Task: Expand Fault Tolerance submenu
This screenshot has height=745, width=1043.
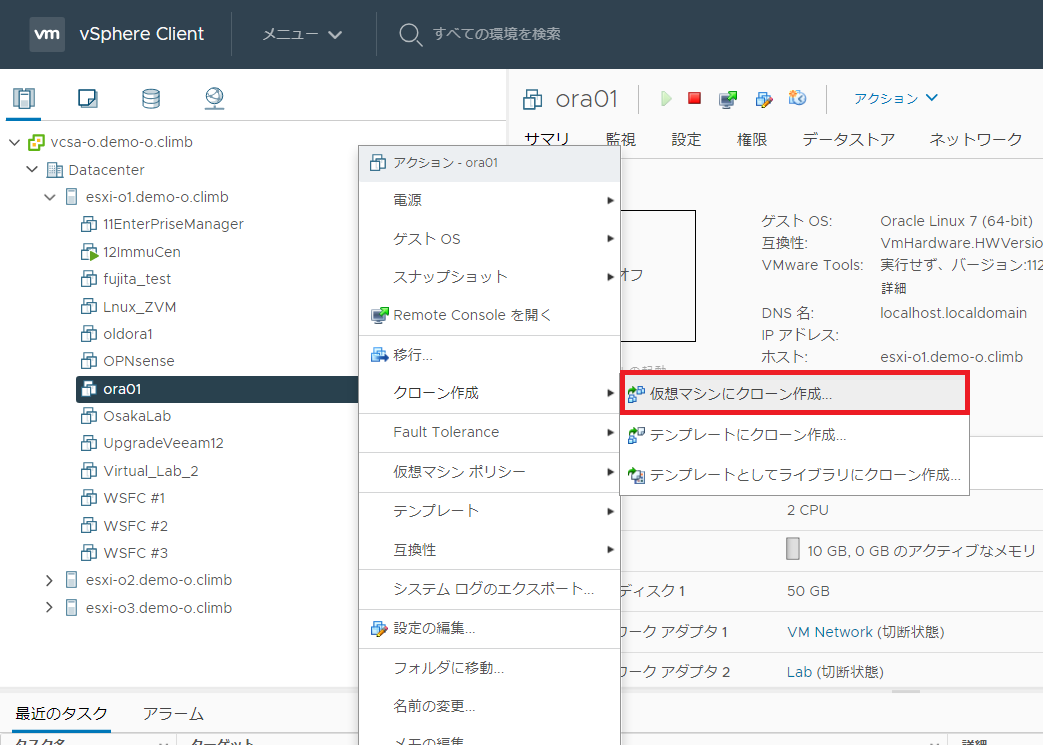Action: (490, 432)
